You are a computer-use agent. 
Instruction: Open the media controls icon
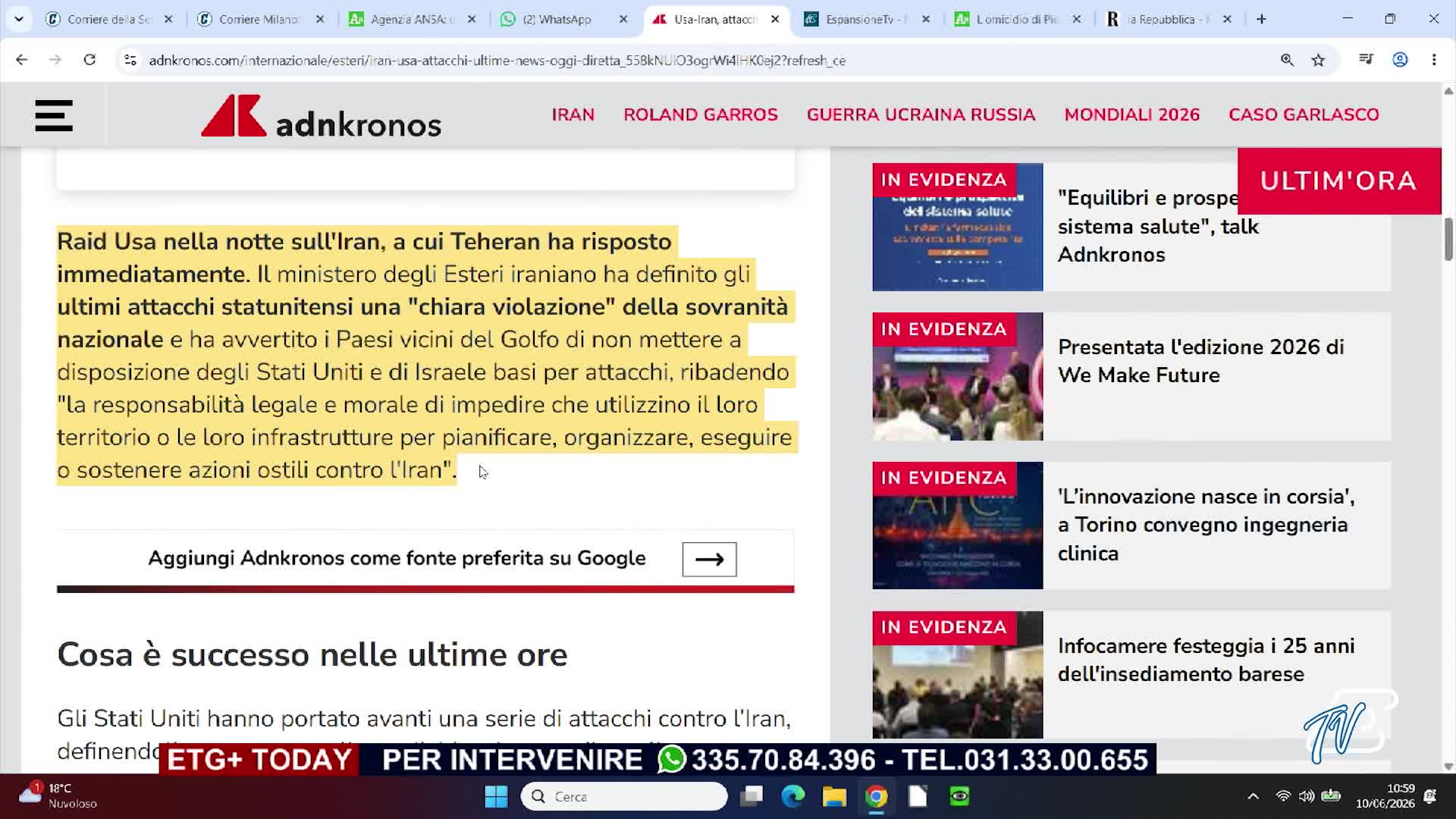(x=1366, y=60)
